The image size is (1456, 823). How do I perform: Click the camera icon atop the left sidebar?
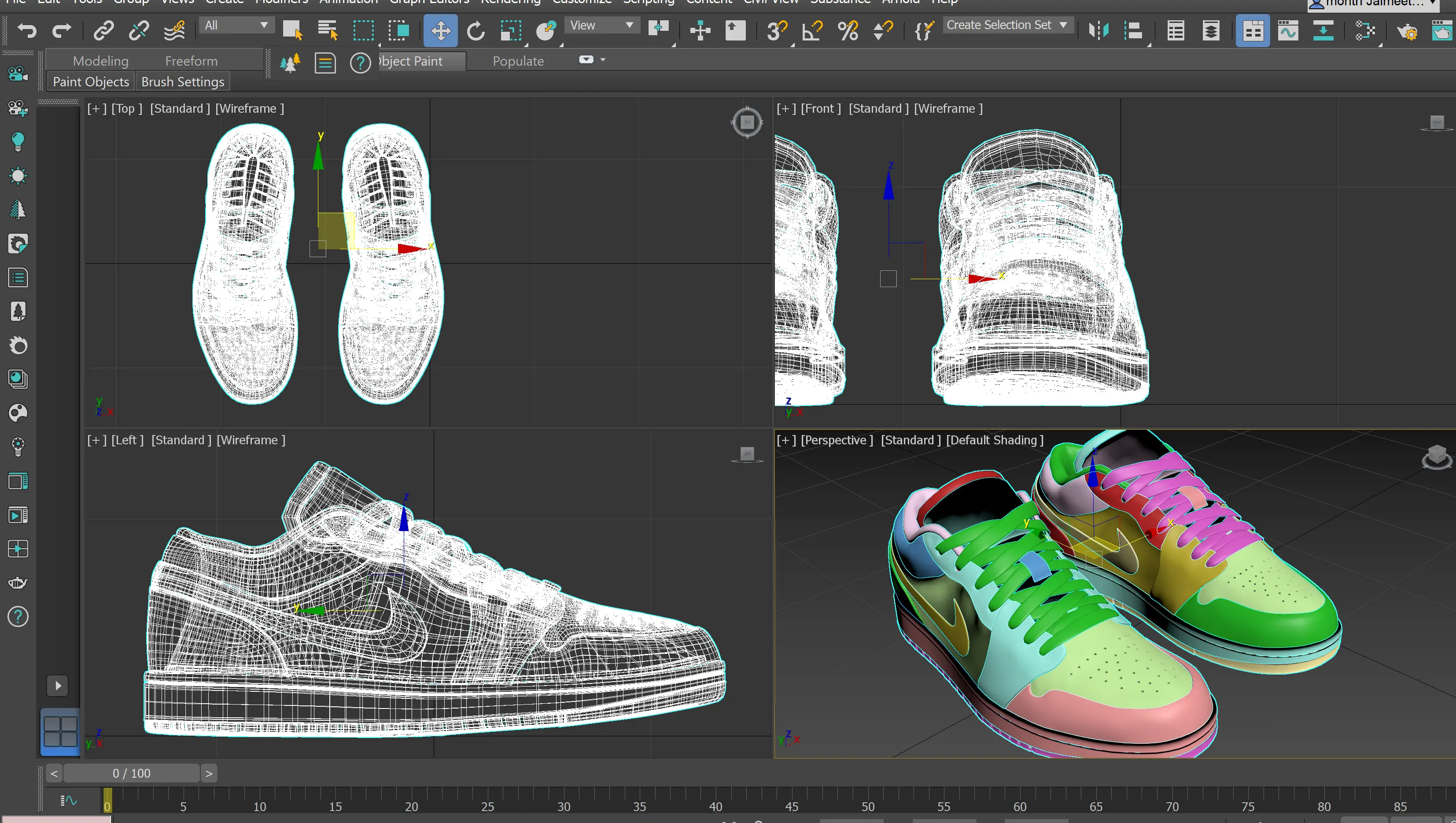pyautogui.click(x=18, y=74)
